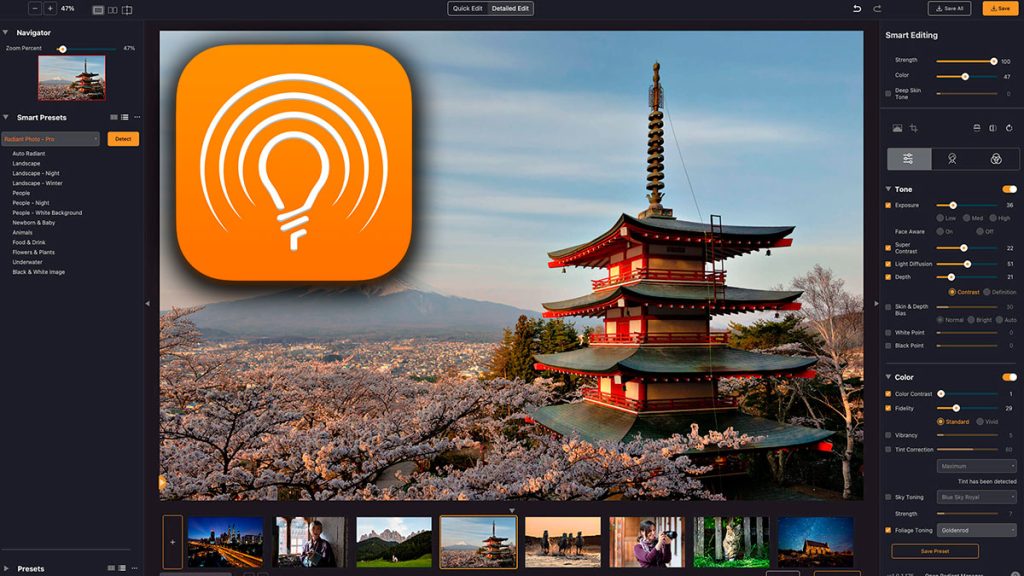Open the Radiant Photo - Pro preset dropdown
The image size is (1024, 576).
[50, 139]
